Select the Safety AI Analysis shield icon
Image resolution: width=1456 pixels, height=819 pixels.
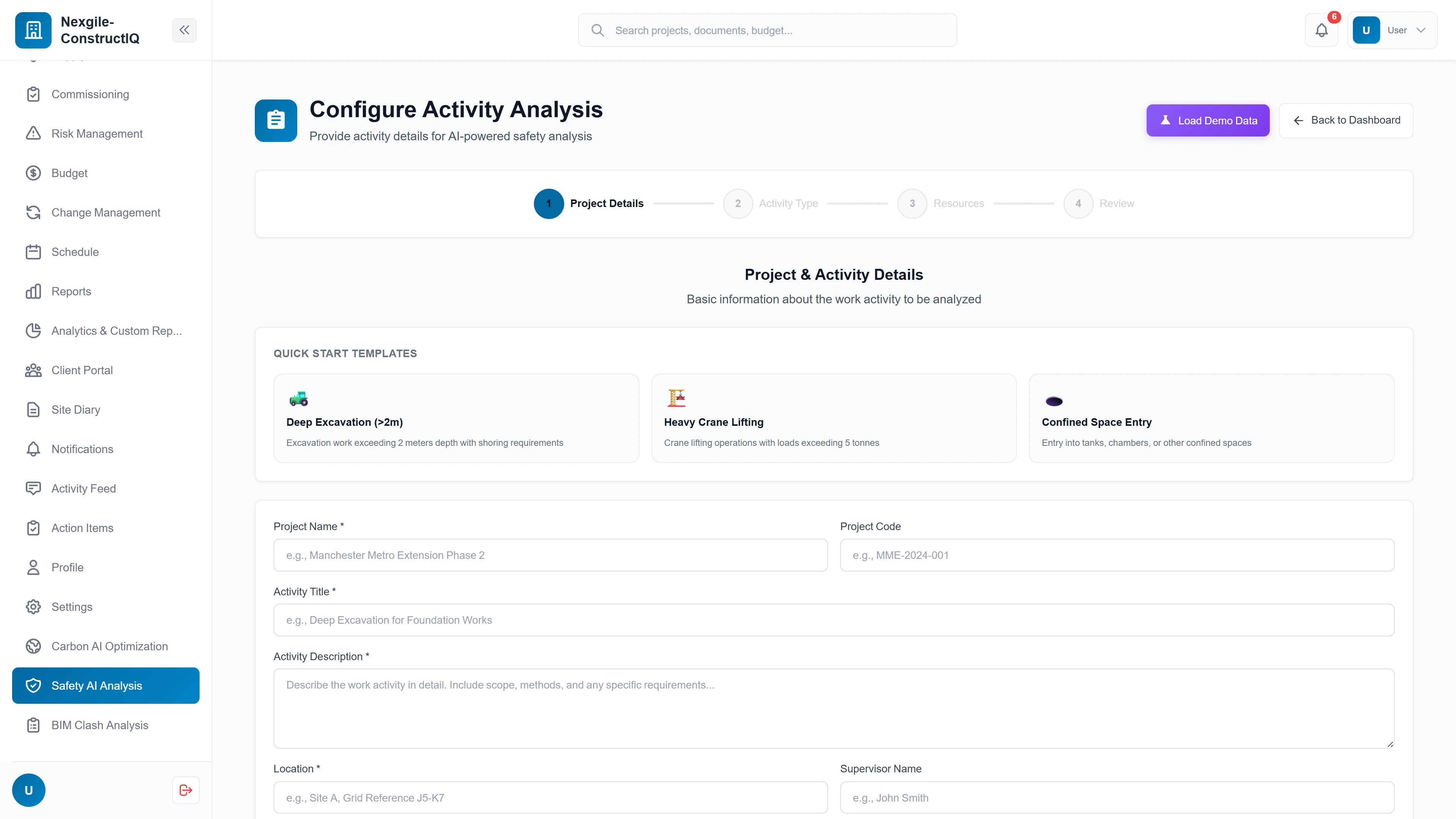[x=33, y=685]
